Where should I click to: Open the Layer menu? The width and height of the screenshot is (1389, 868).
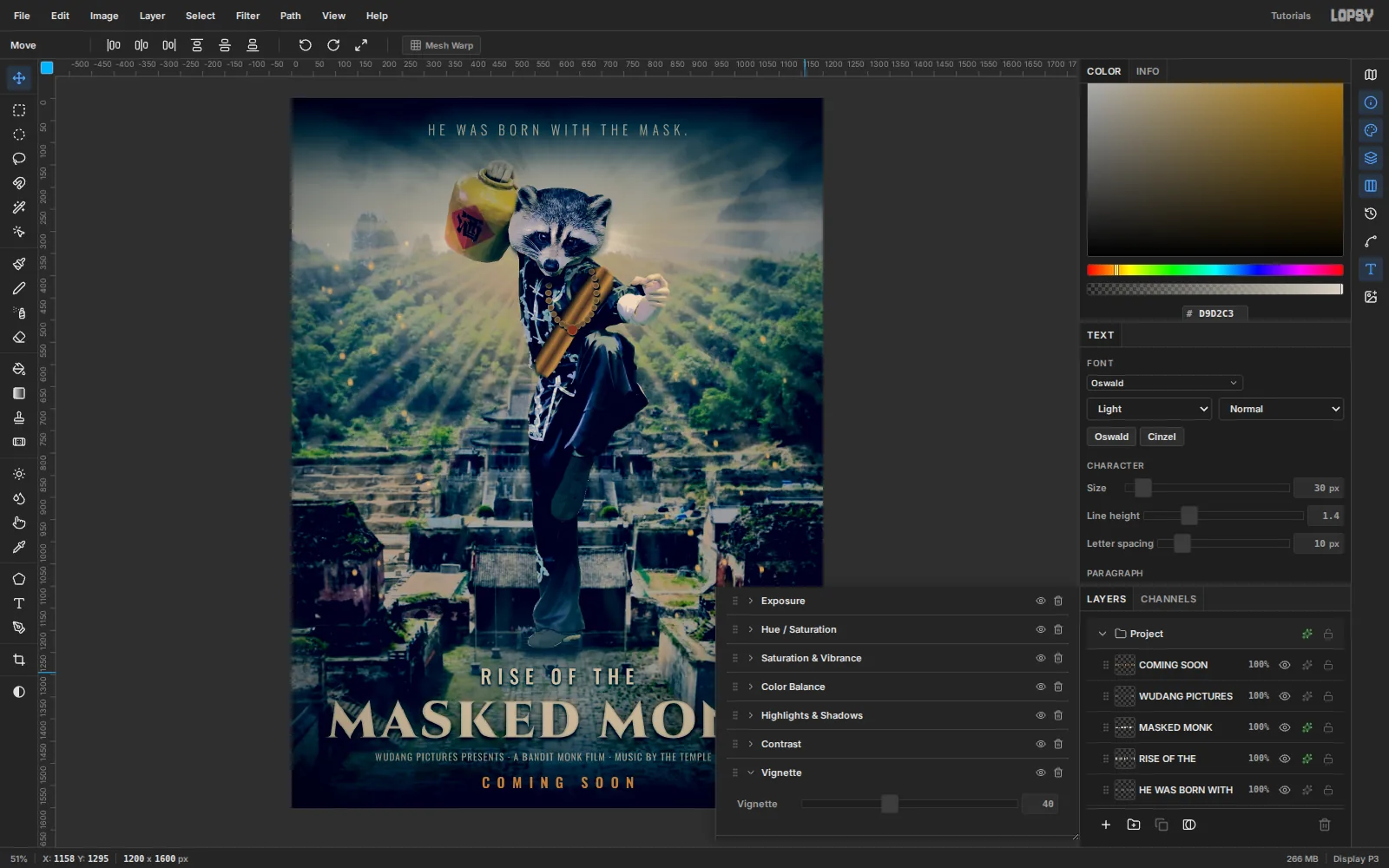[152, 16]
